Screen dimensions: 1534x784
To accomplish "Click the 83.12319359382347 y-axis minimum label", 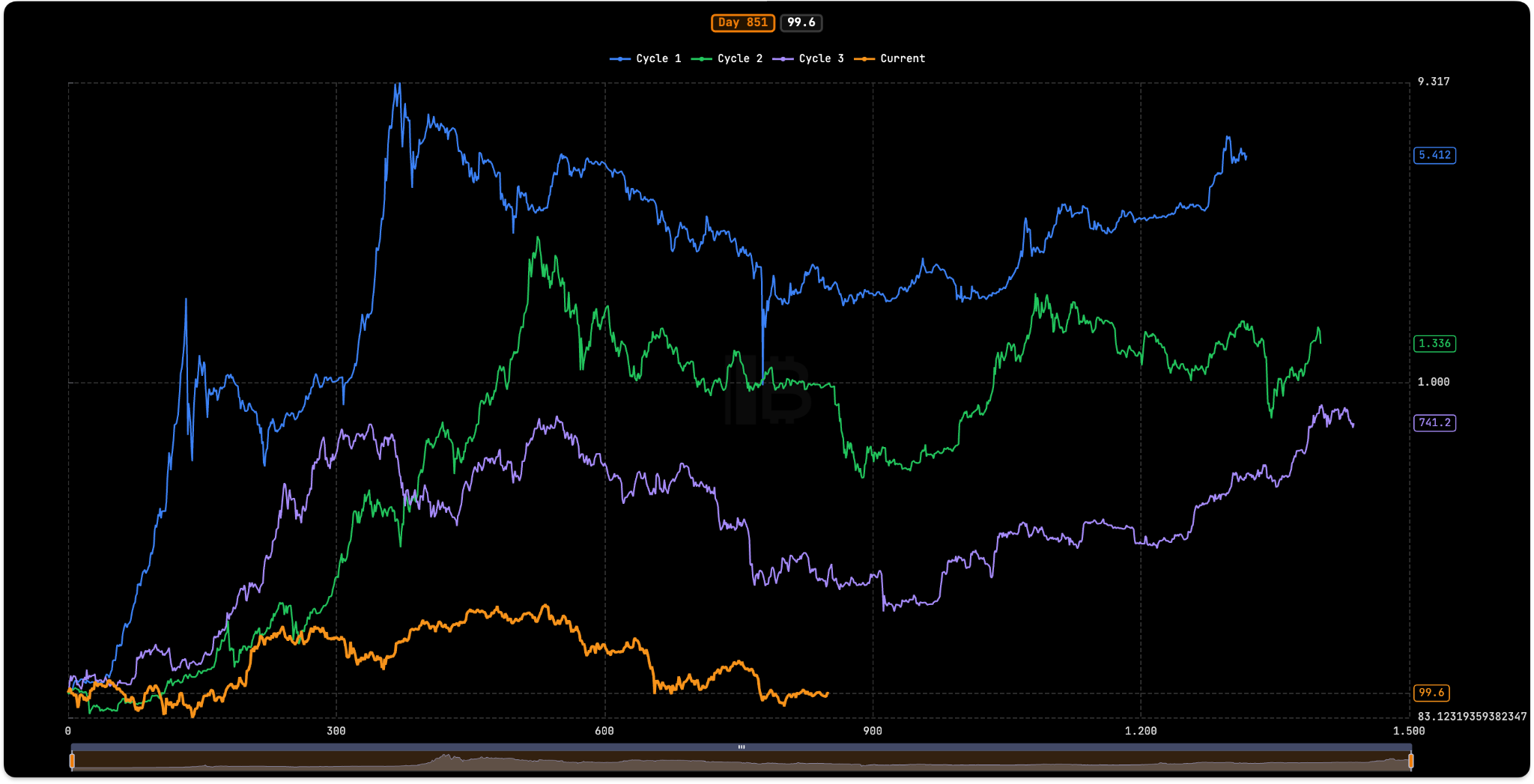I will pyautogui.click(x=1472, y=717).
